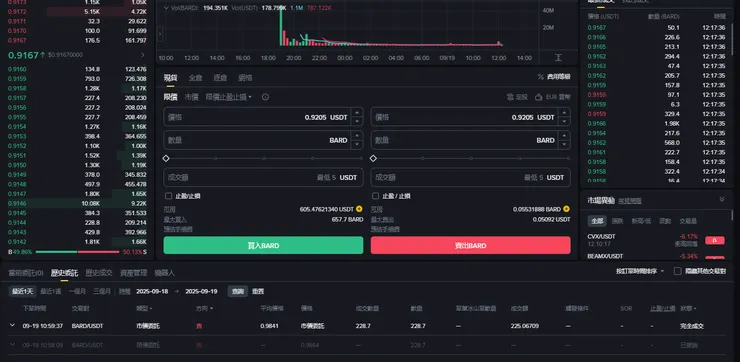Open the bots tab
This screenshot has height=362, width=740.
click(x=165, y=273)
